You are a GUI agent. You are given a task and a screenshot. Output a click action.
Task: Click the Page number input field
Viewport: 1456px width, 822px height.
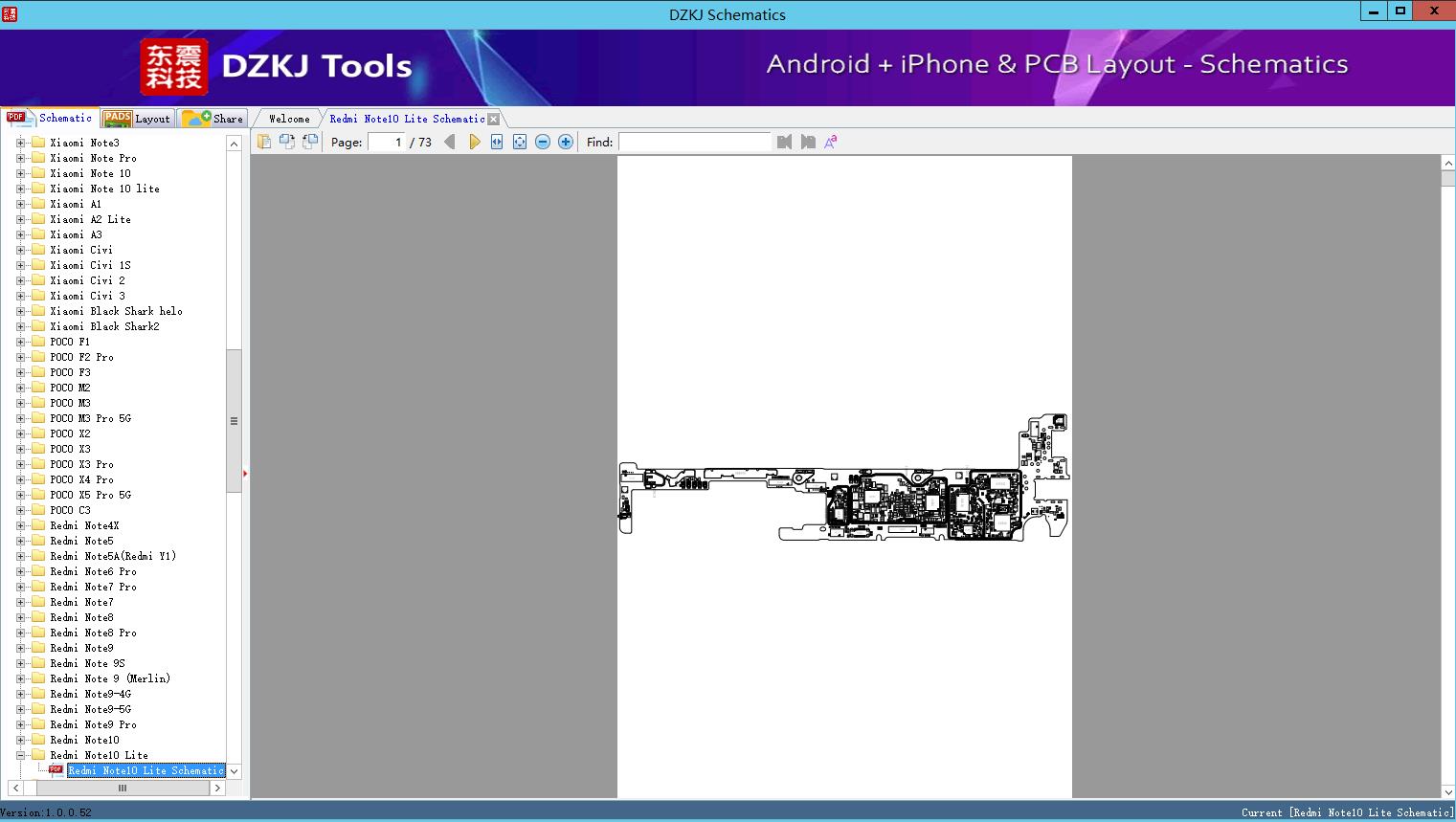pyautogui.click(x=386, y=142)
